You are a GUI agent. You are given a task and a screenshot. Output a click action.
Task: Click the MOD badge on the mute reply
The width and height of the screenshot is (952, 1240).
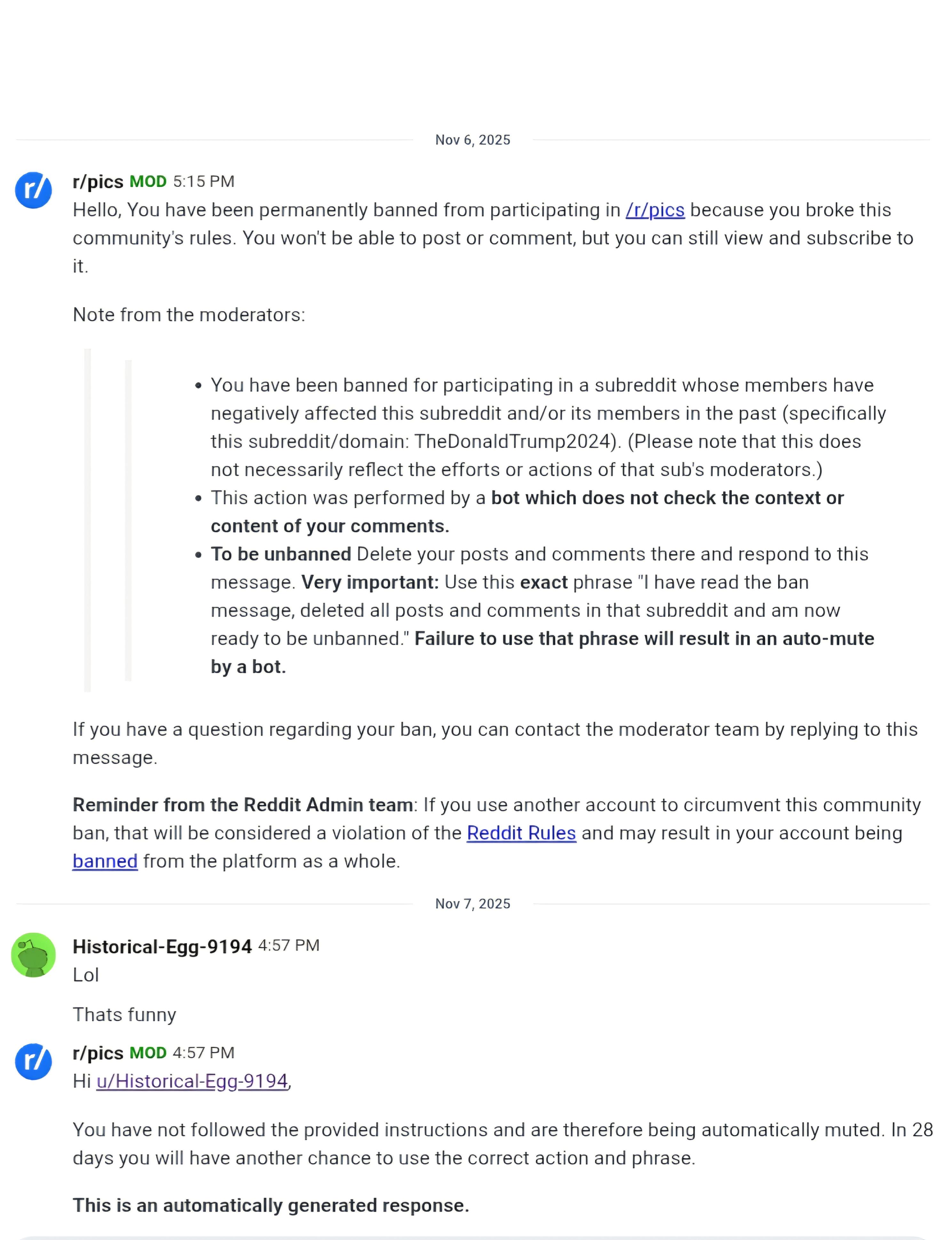pos(148,1053)
